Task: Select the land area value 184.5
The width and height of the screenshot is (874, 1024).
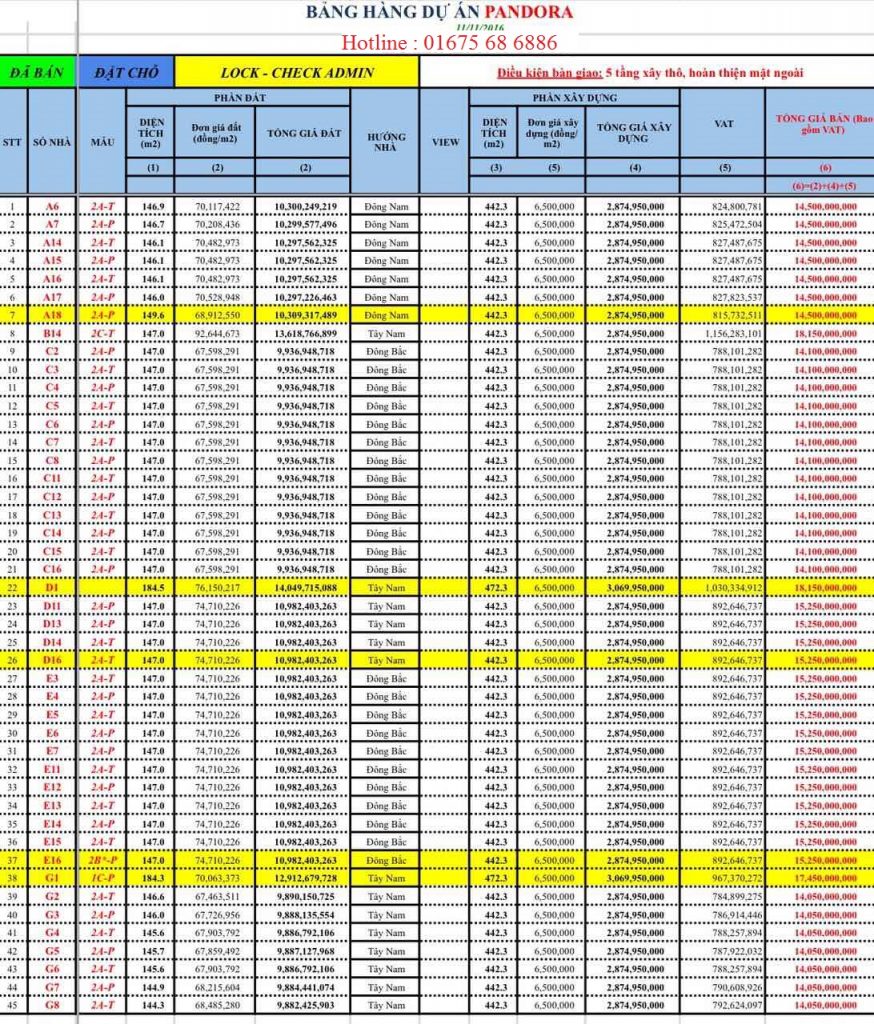Action: tap(154, 588)
